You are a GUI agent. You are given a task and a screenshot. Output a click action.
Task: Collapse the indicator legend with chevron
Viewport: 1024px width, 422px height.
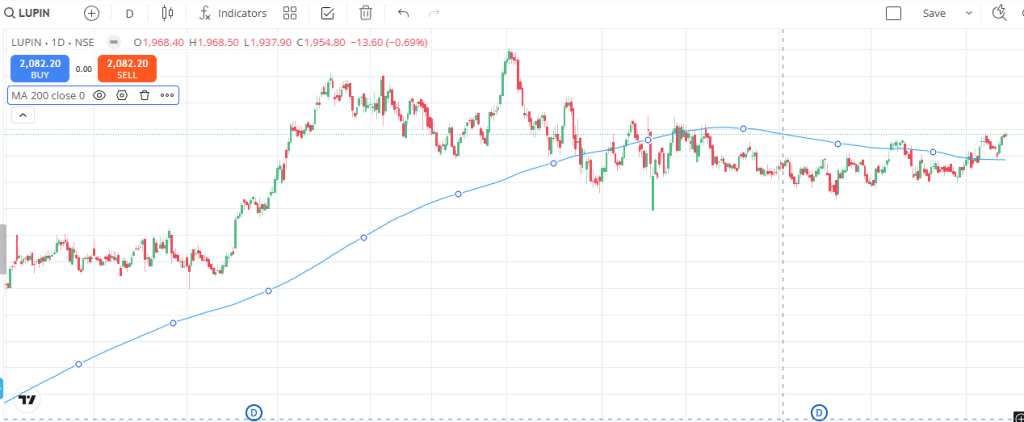pos(20,115)
